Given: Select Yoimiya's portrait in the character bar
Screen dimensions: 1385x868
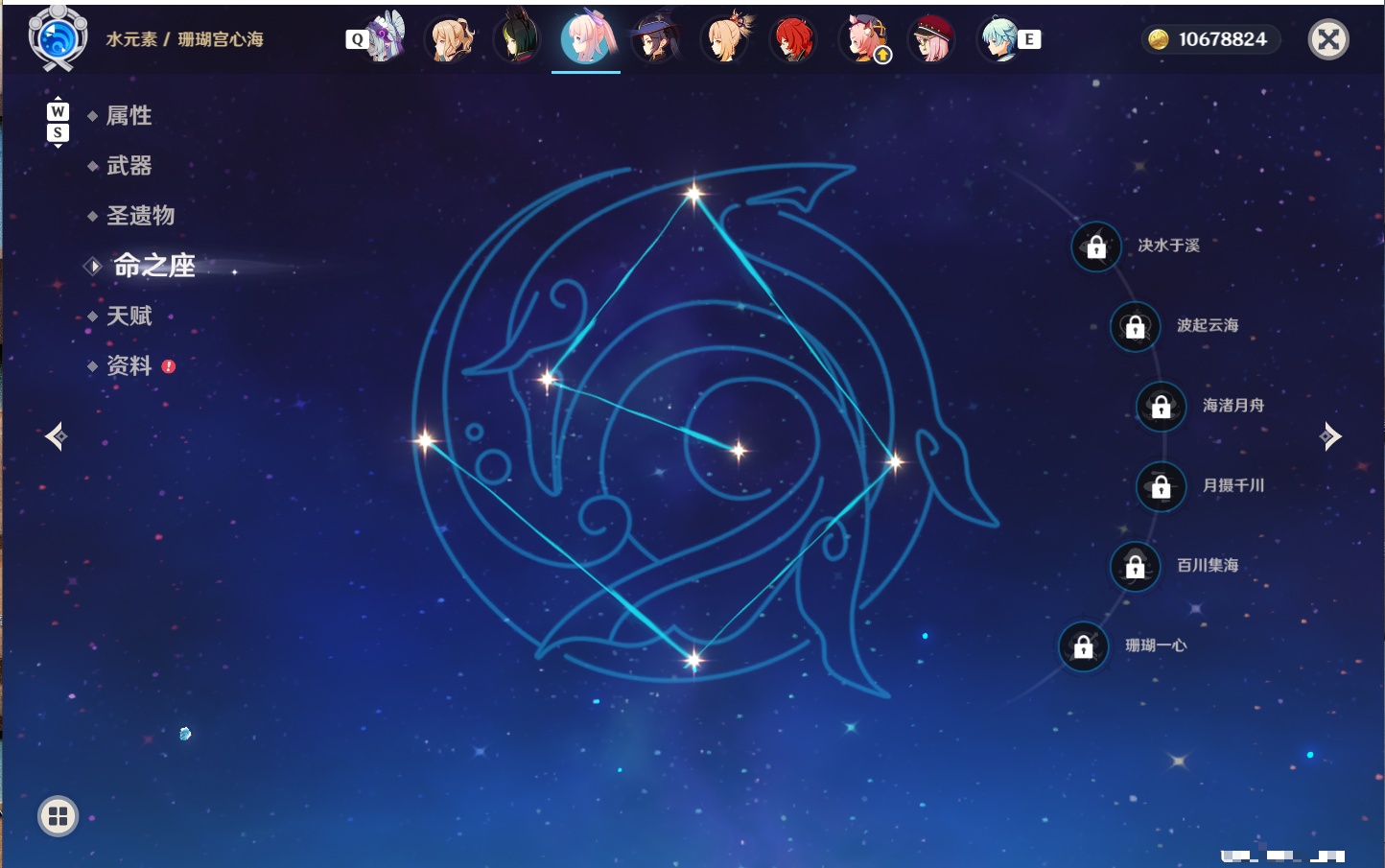Looking at the screenshot, I should click(x=726, y=39).
